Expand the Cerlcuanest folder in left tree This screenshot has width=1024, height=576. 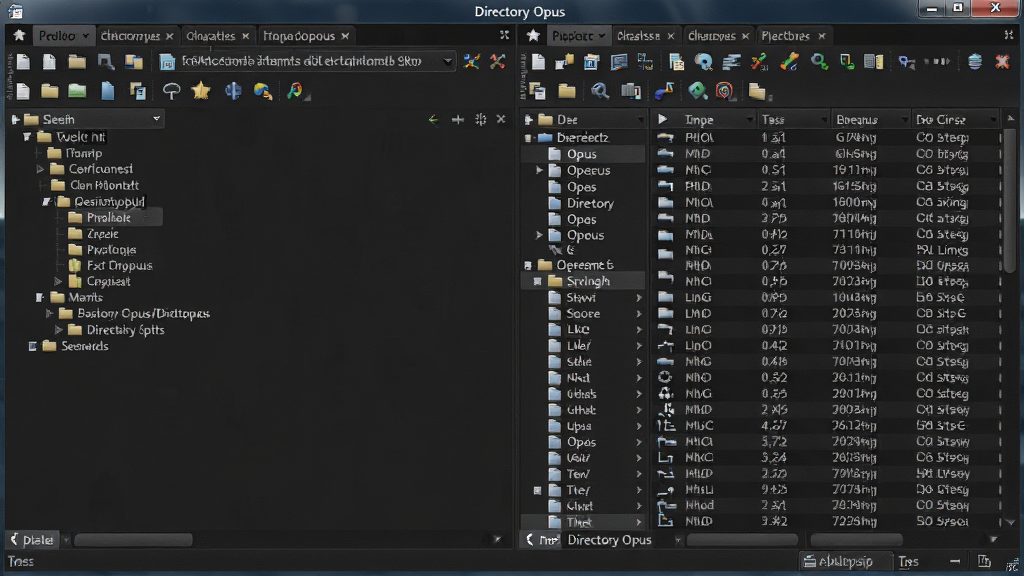pyautogui.click(x=40, y=169)
